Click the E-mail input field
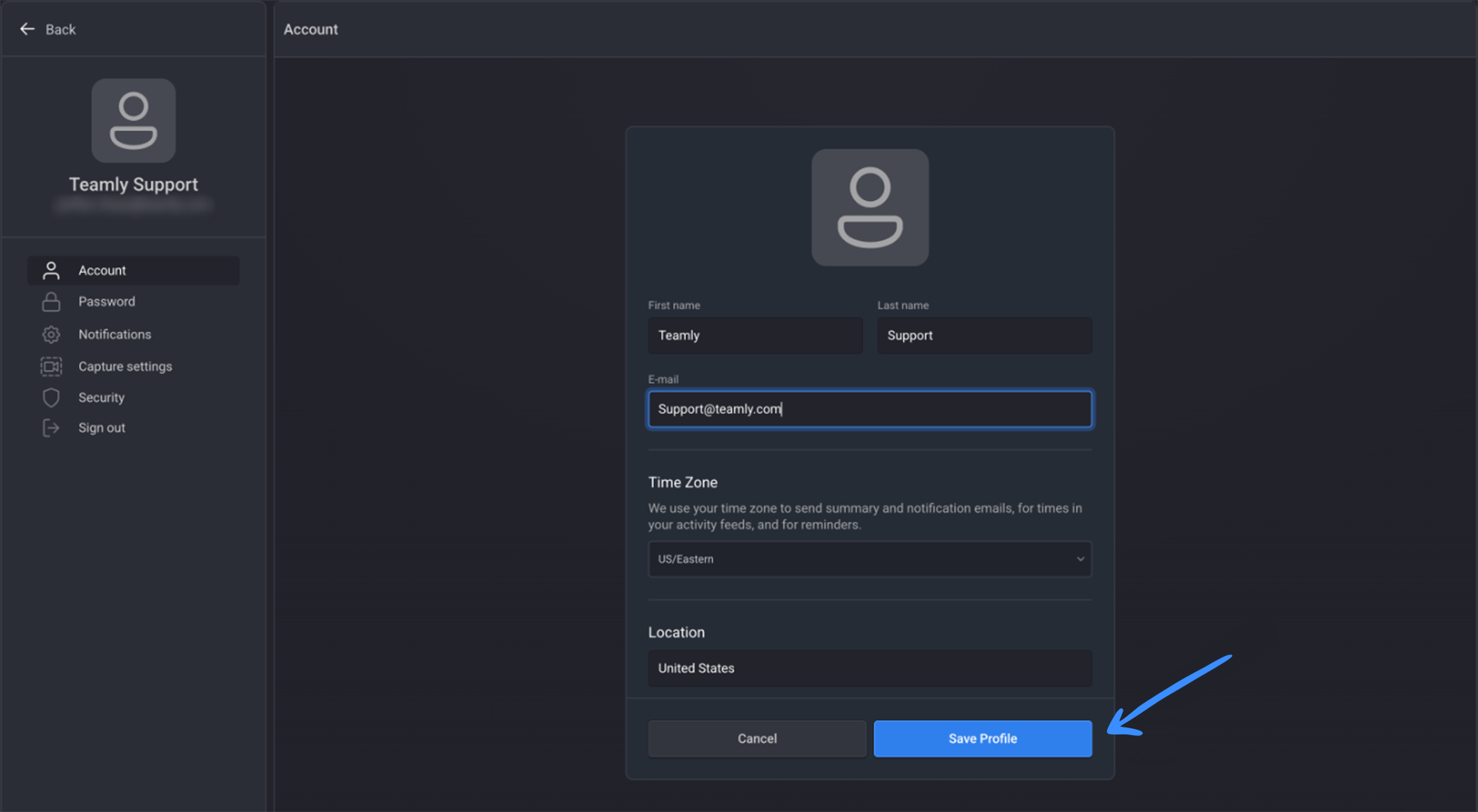1478x812 pixels. pyautogui.click(x=870, y=409)
